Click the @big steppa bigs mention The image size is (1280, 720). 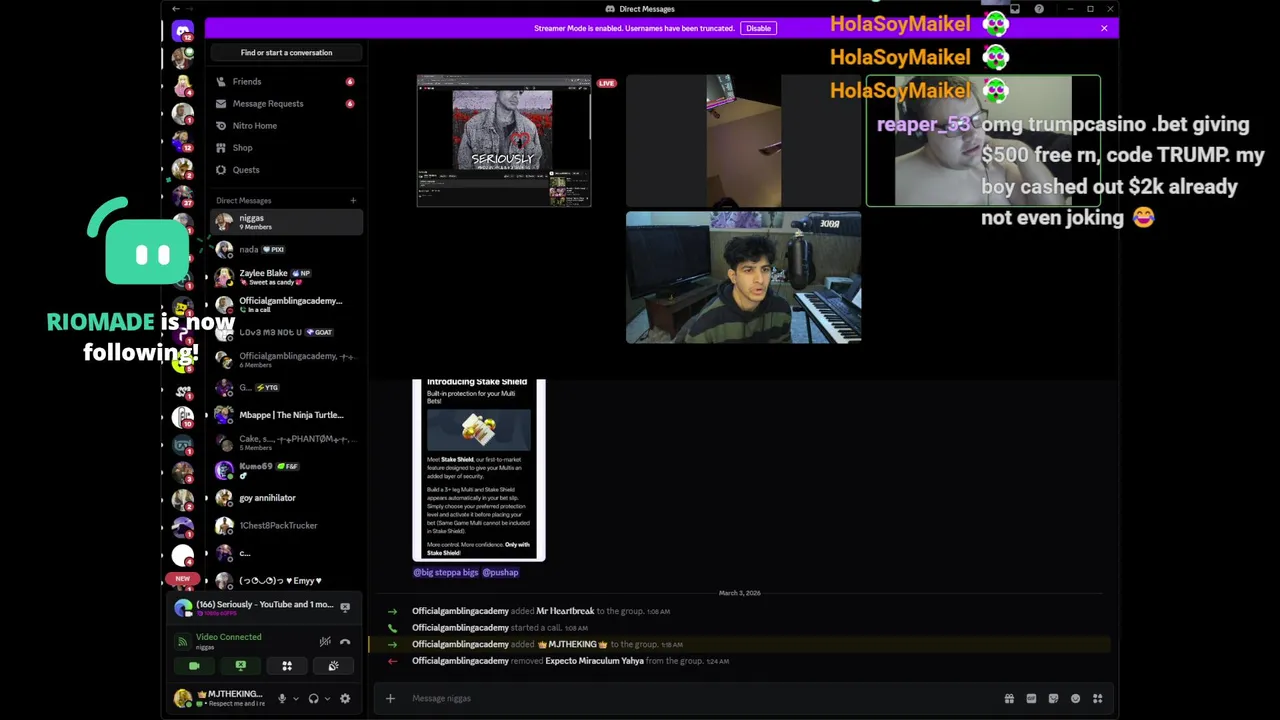tap(446, 573)
